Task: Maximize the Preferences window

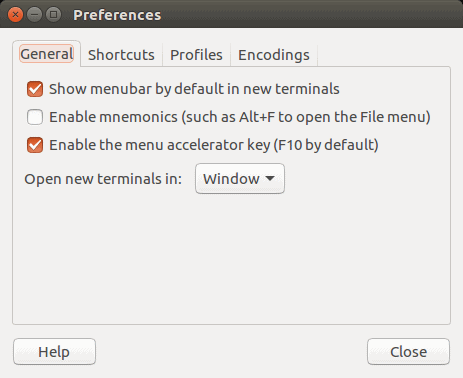Action: (53, 15)
